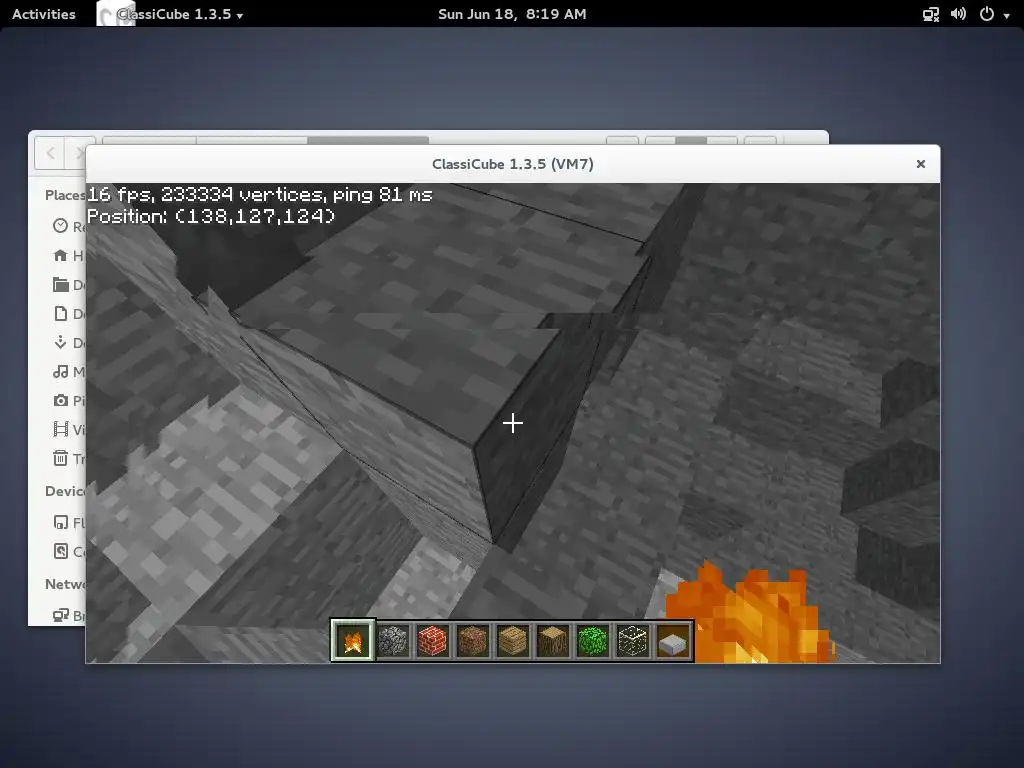Click the network status icon in the top bar
Screen dimensions: 1024x768
click(x=931, y=14)
